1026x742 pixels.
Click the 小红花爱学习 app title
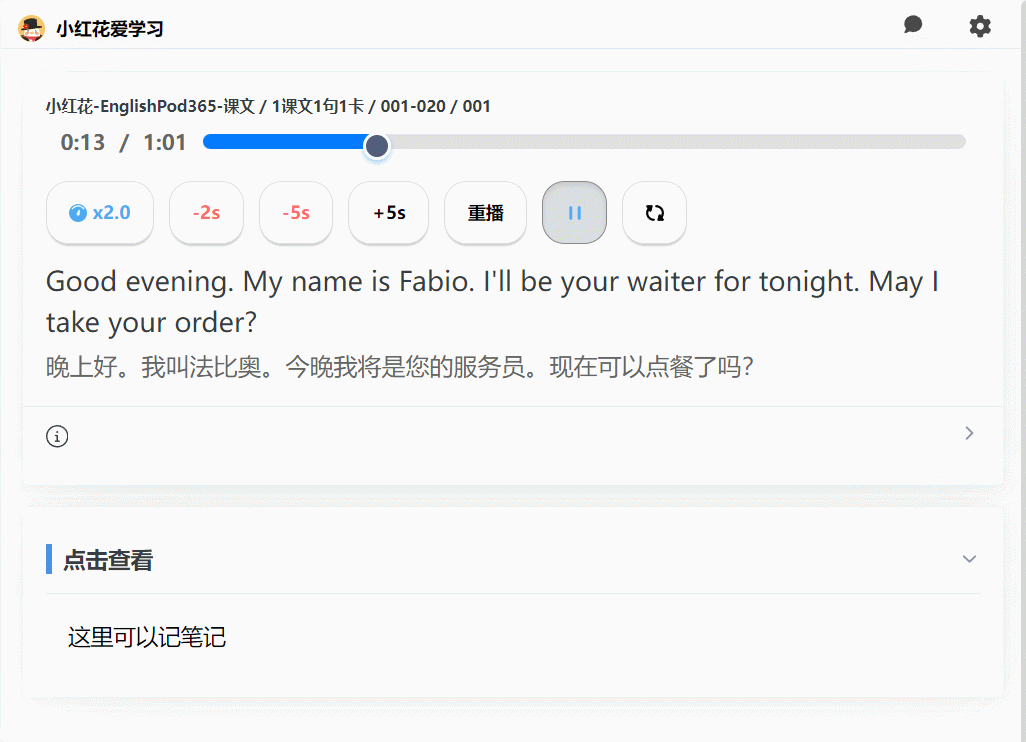pos(110,29)
